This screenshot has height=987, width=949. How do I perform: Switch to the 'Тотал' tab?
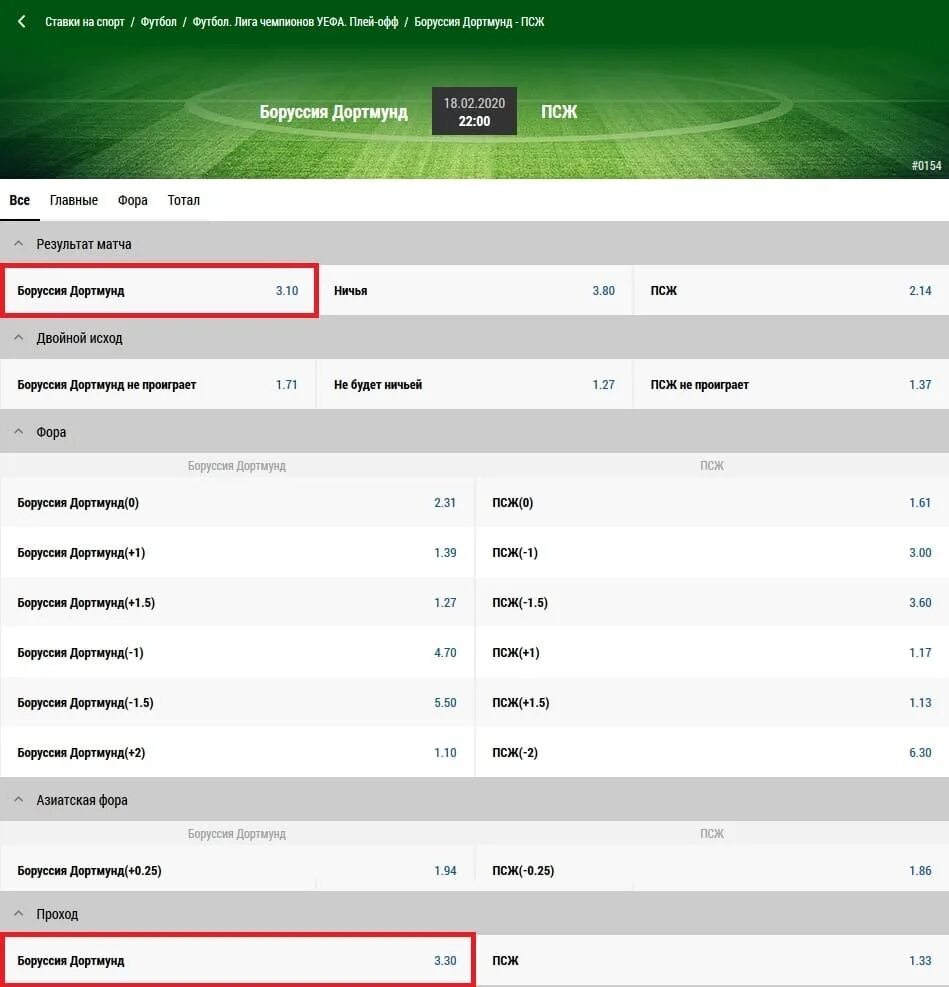pos(184,200)
